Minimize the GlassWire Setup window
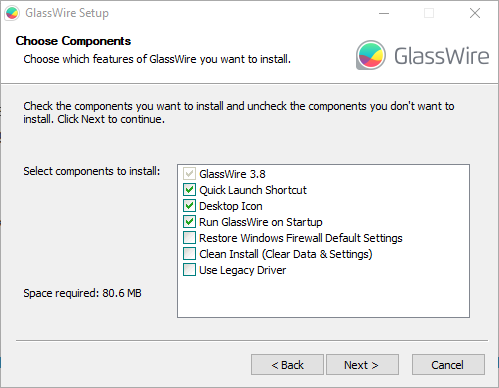This screenshot has height=388, width=499. click(x=384, y=13)
